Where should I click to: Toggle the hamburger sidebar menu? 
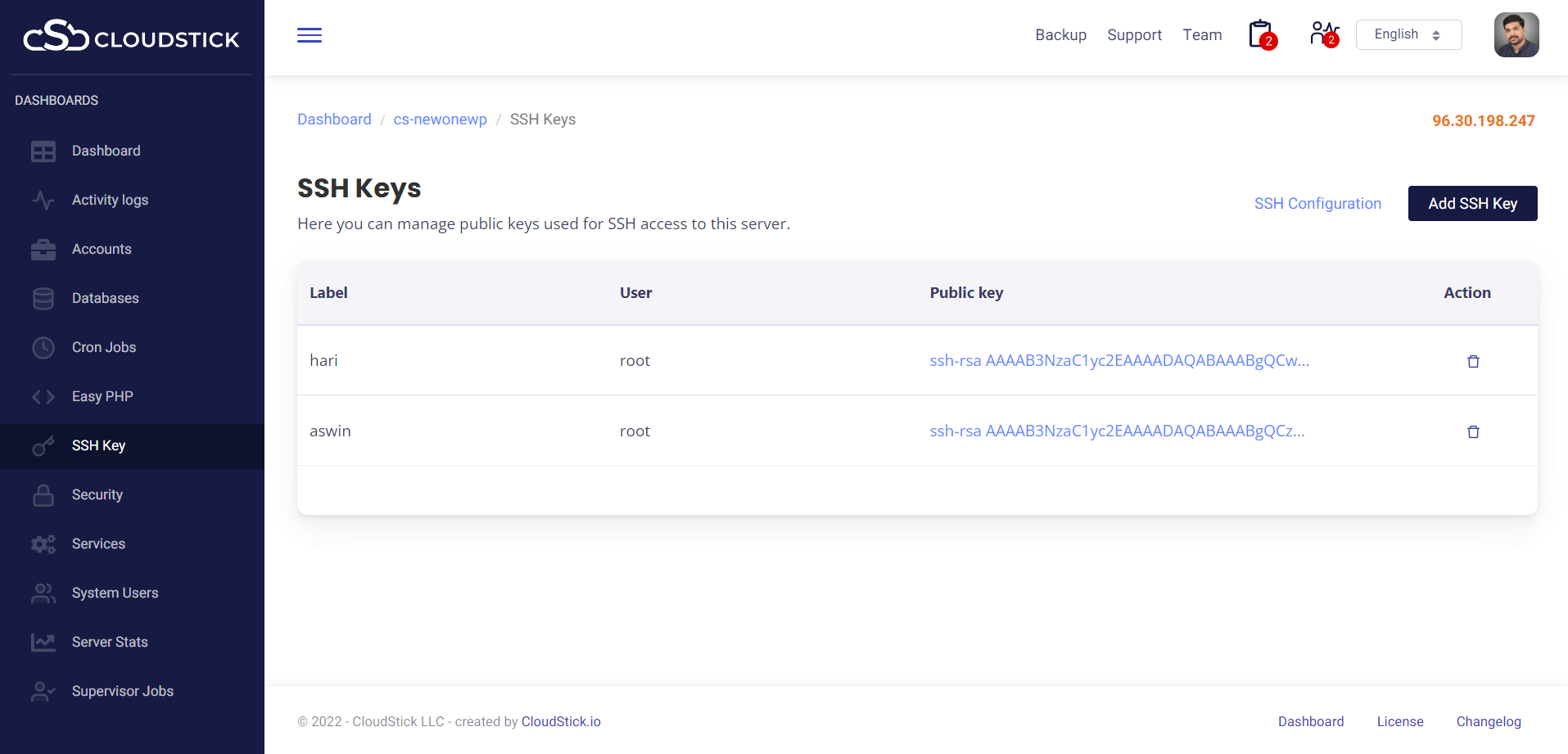(309, 35)
